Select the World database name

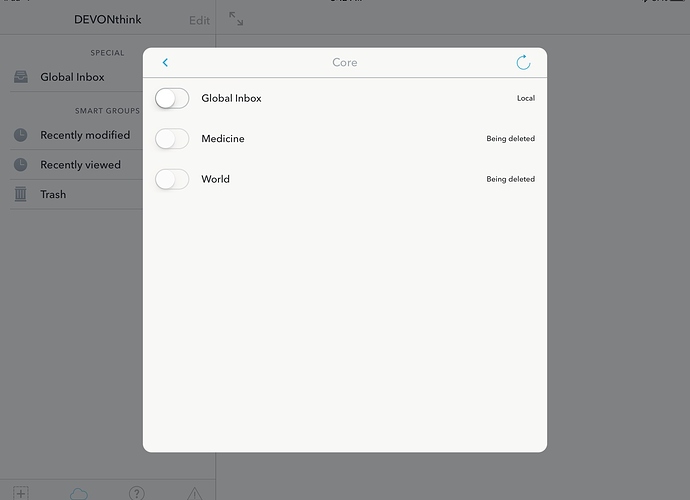215,179
